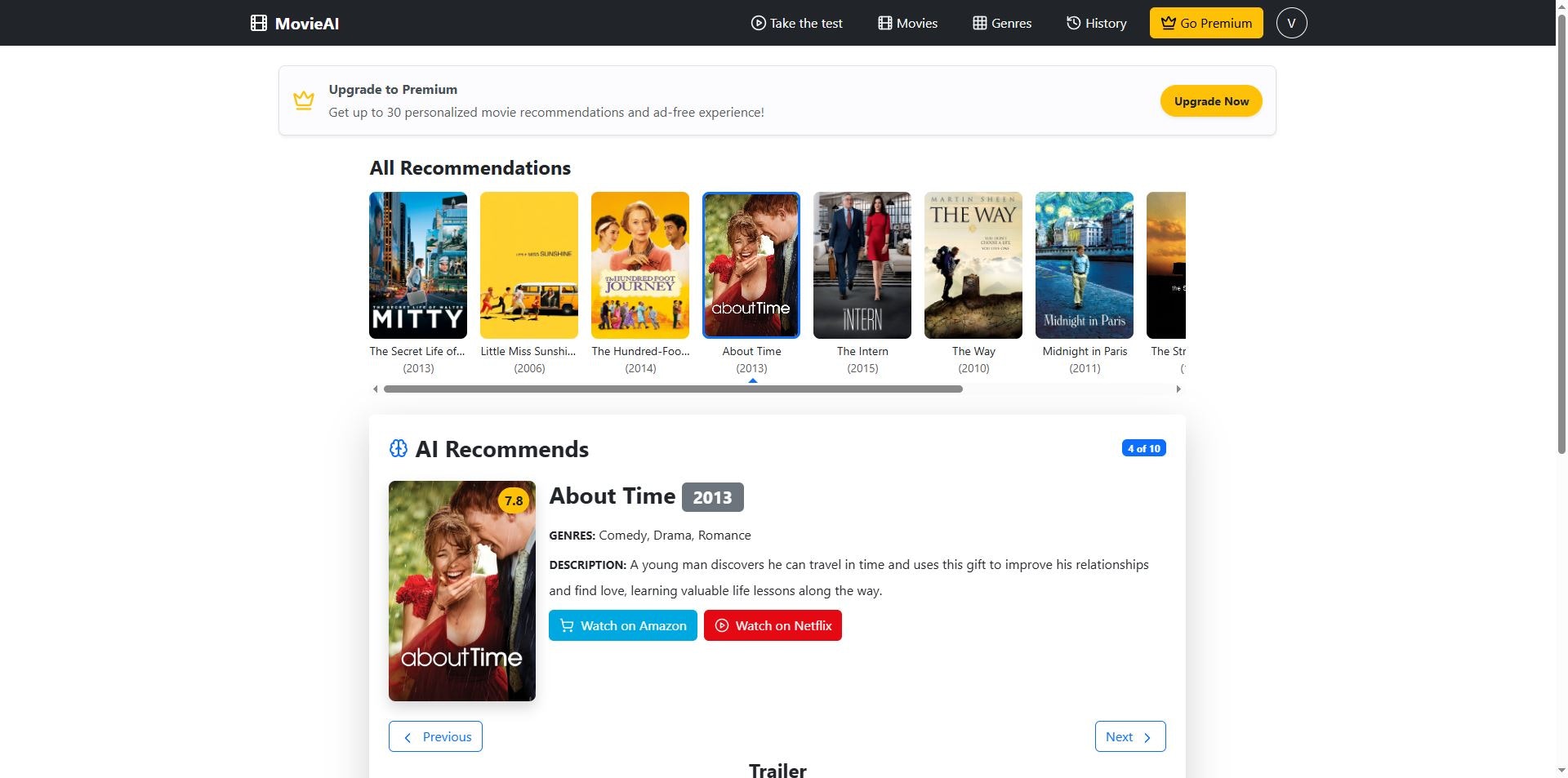Select the About Time carousel poster
The width and height of the screenshot is (1568, 778).
[x=751, y=265]
